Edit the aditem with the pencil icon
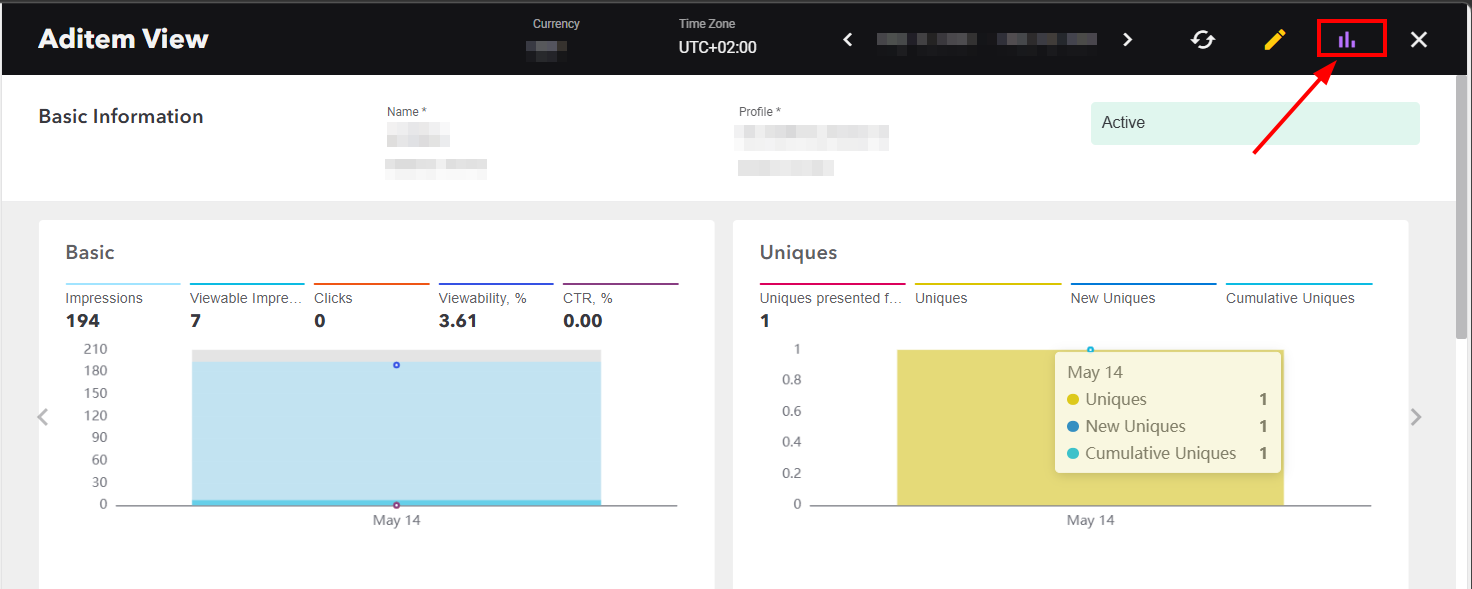This screenshot has height=589, width=1472. click(1274, 39)
